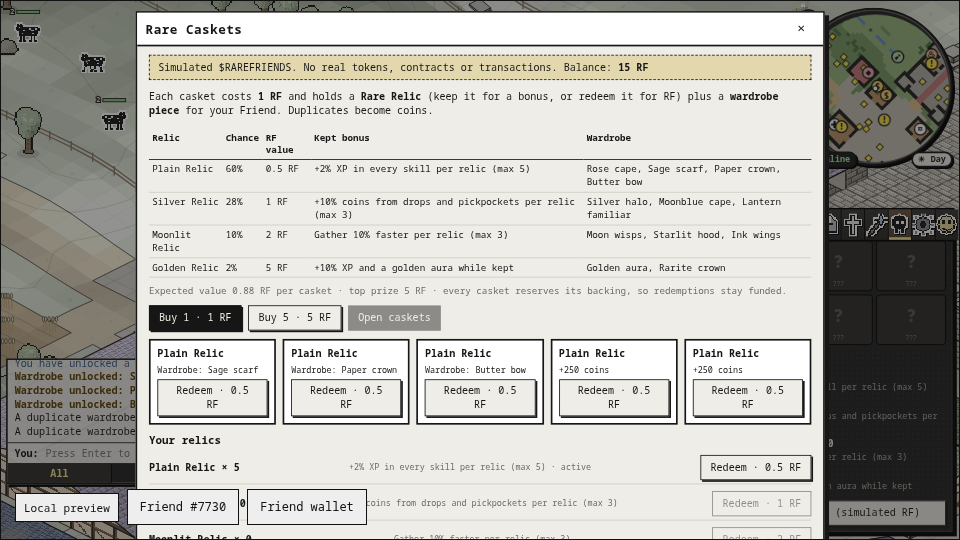Click the Redeem · 1 RF button
960x540 pixels.
761,503
